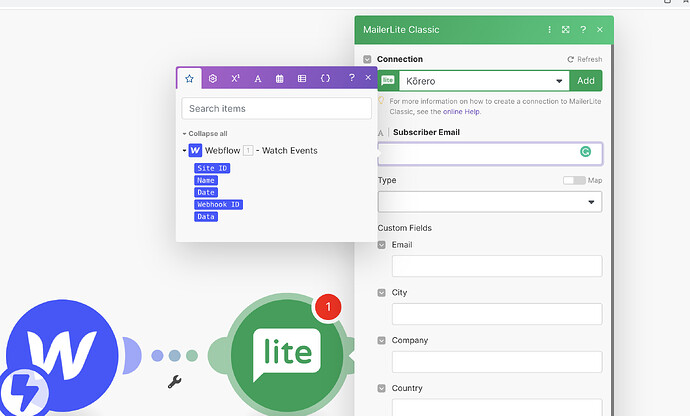This screenshot has height=416, width=690.
Task: Select the Webflow module on canvas
Action: pos(62,355)
